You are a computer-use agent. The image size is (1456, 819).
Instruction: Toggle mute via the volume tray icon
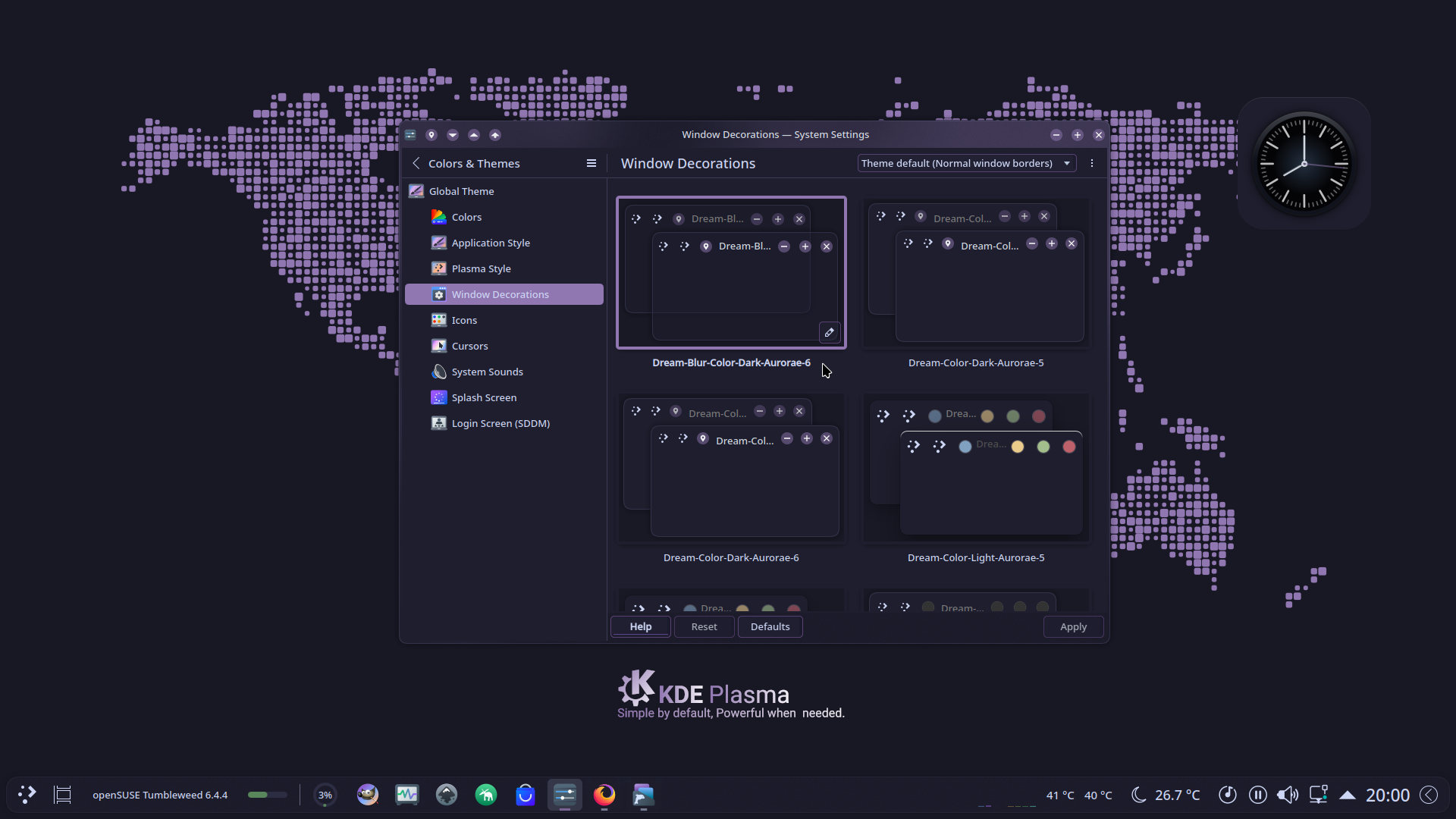click(x=1288, y=794)
